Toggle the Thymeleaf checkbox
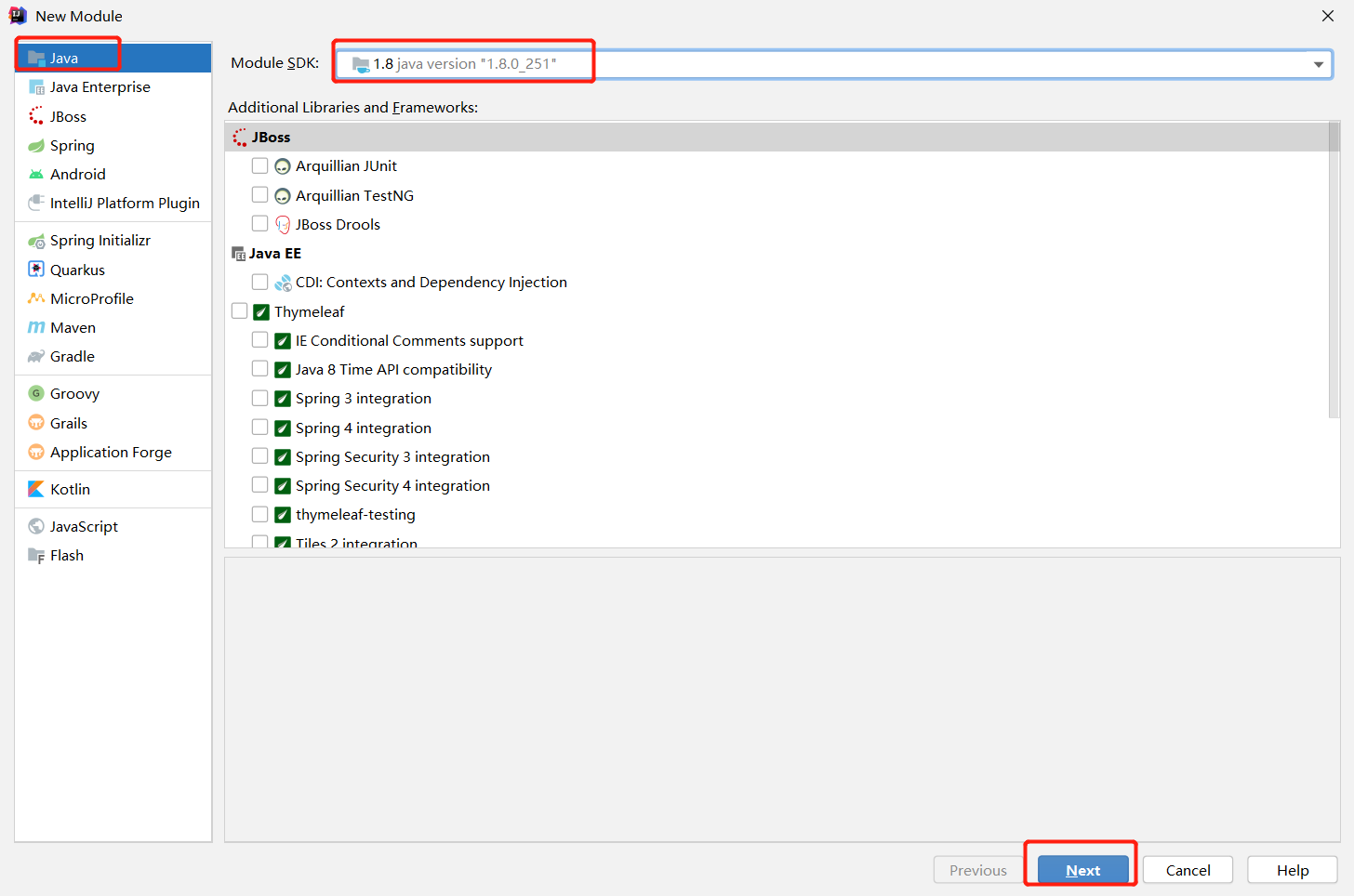Image resolution: width=1354 pixels, height=896 pixels. coord(240,311)
